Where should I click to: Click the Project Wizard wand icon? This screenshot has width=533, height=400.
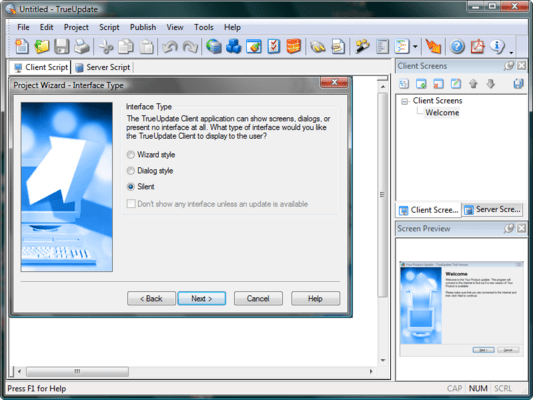click(362, 47)
